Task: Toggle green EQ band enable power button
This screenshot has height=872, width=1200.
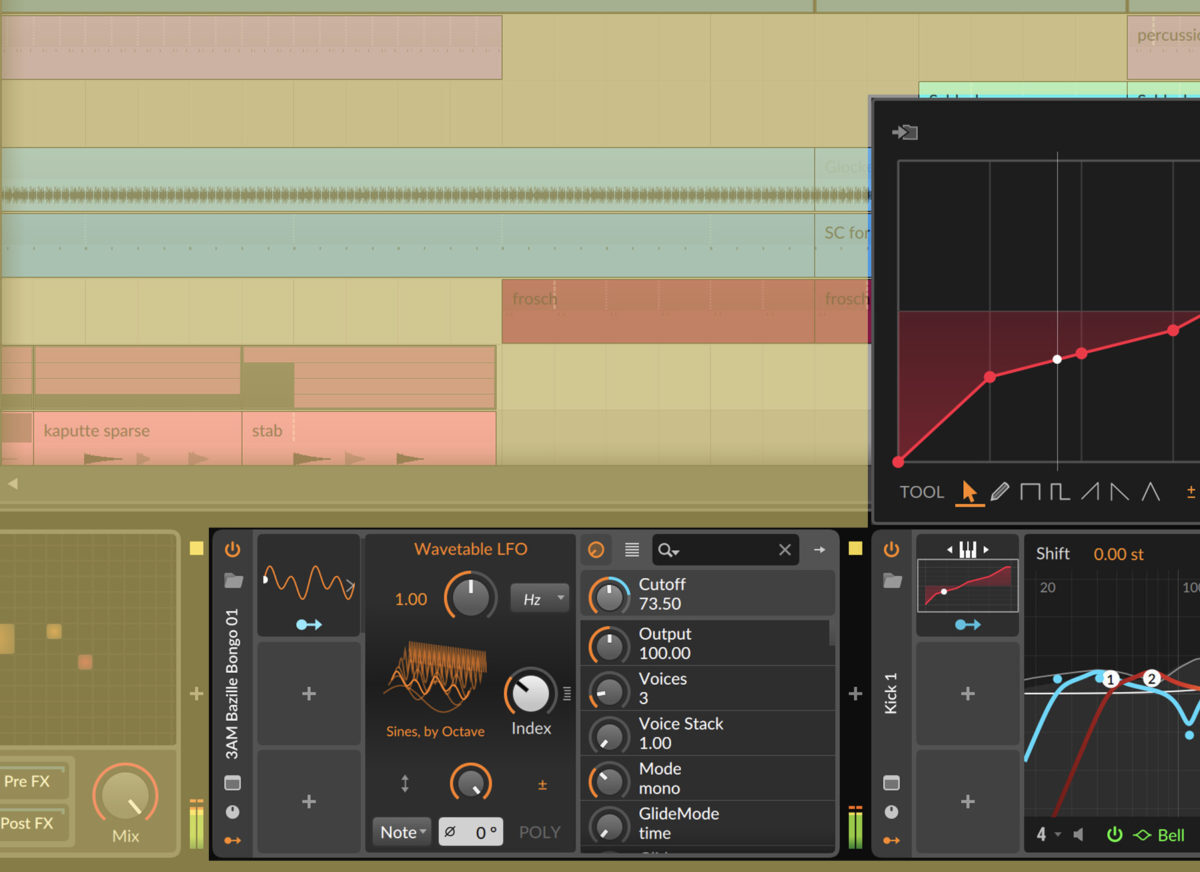Action: click(1114, 834)
